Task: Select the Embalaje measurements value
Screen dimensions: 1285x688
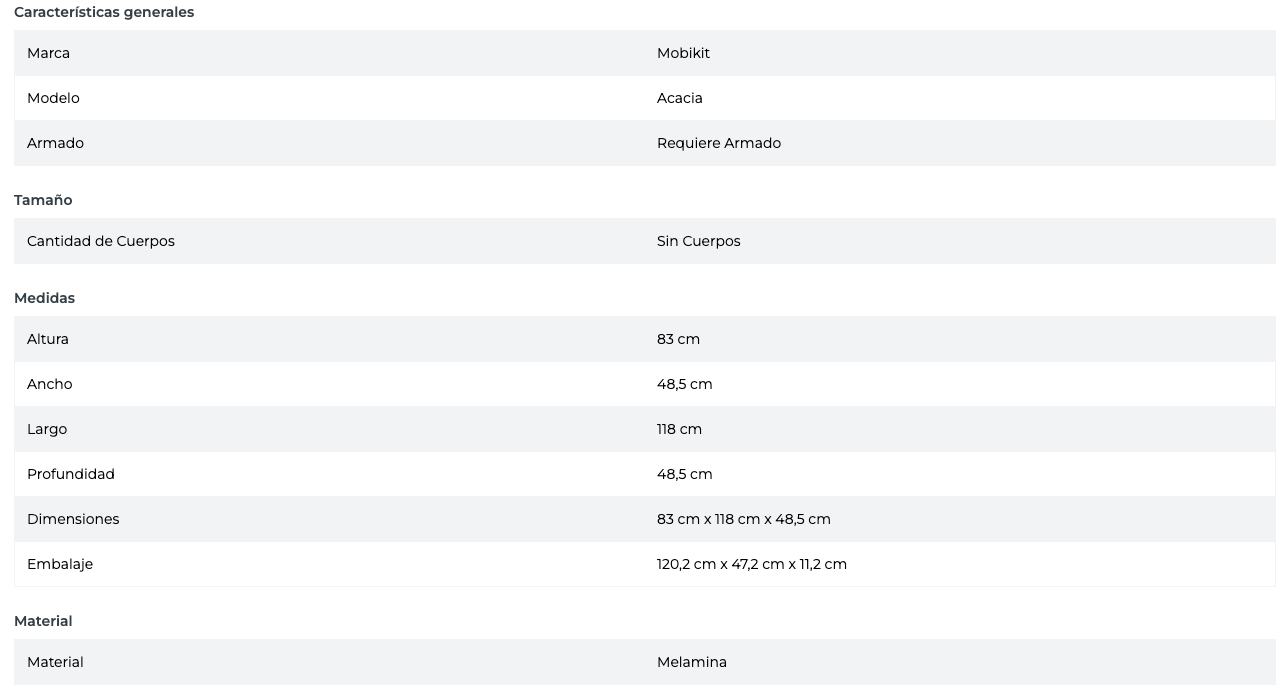Action: click(752, 564)
